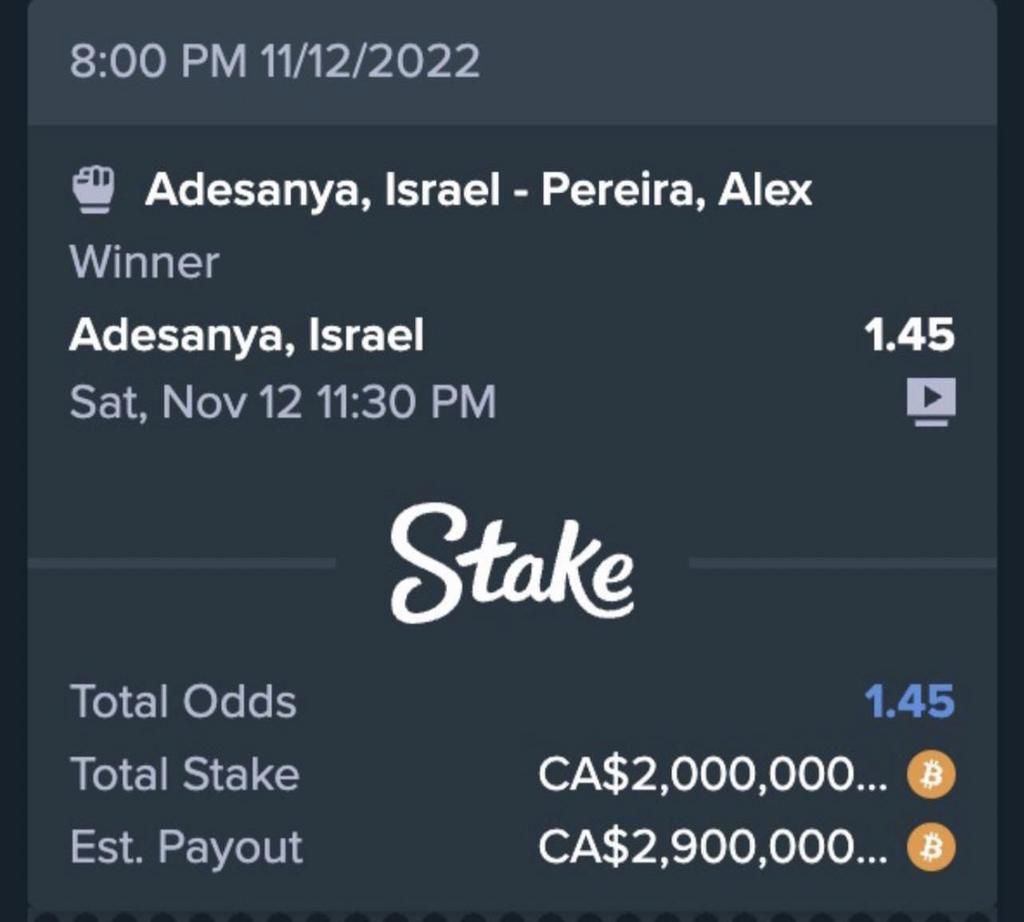The height and width of the screenshot is (922, 1024).
Task: Open the Adesanya, Israel - Pereira, Alex match
Action: pyautogui.click(x=478, y=189)
